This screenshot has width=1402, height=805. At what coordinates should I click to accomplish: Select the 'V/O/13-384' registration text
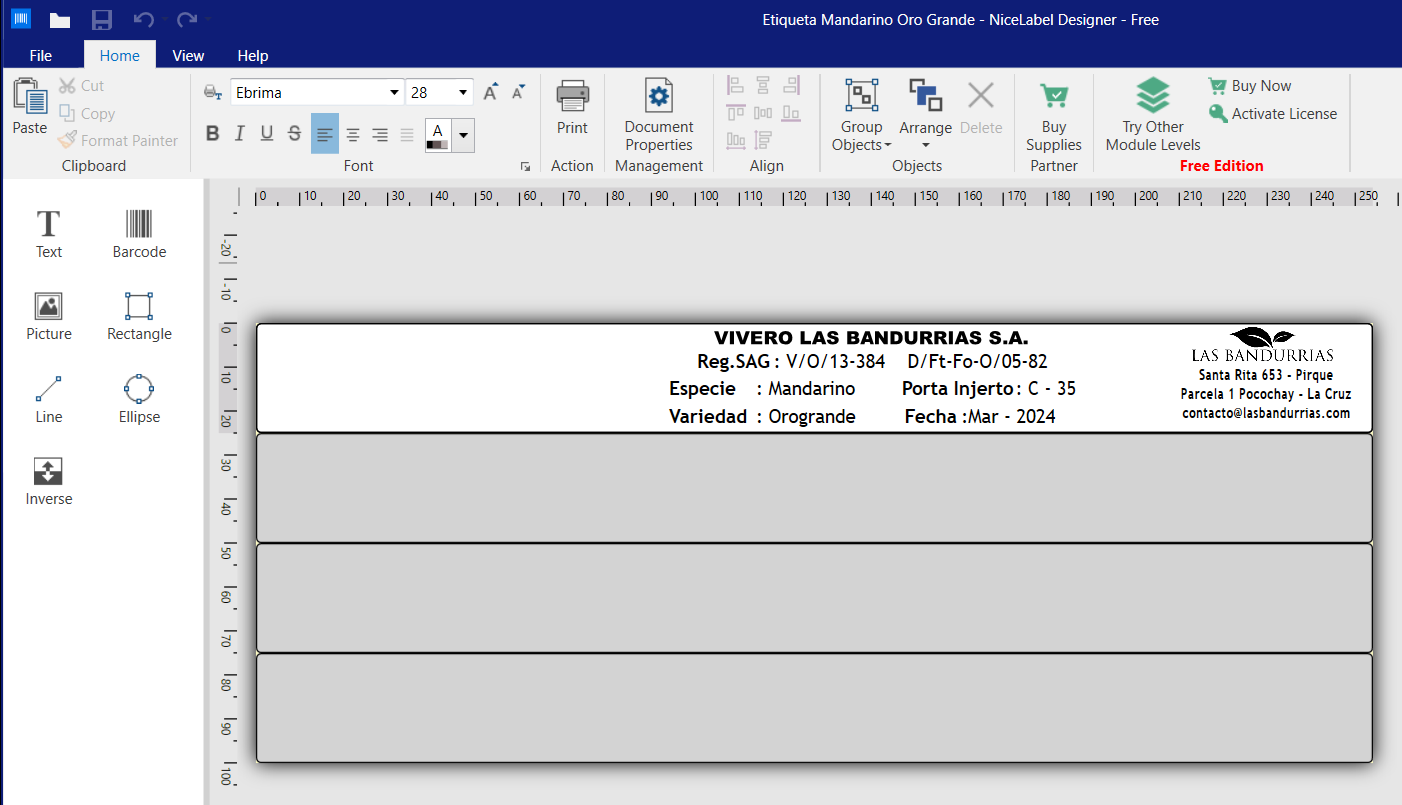836,362
